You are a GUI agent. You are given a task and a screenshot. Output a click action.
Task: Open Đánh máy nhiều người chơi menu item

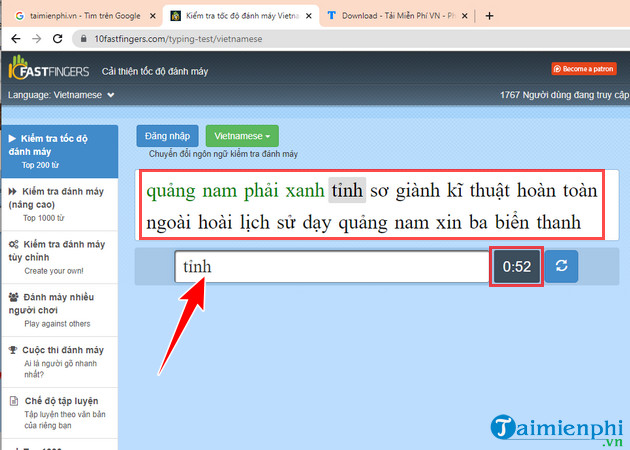tap(60, 310)
